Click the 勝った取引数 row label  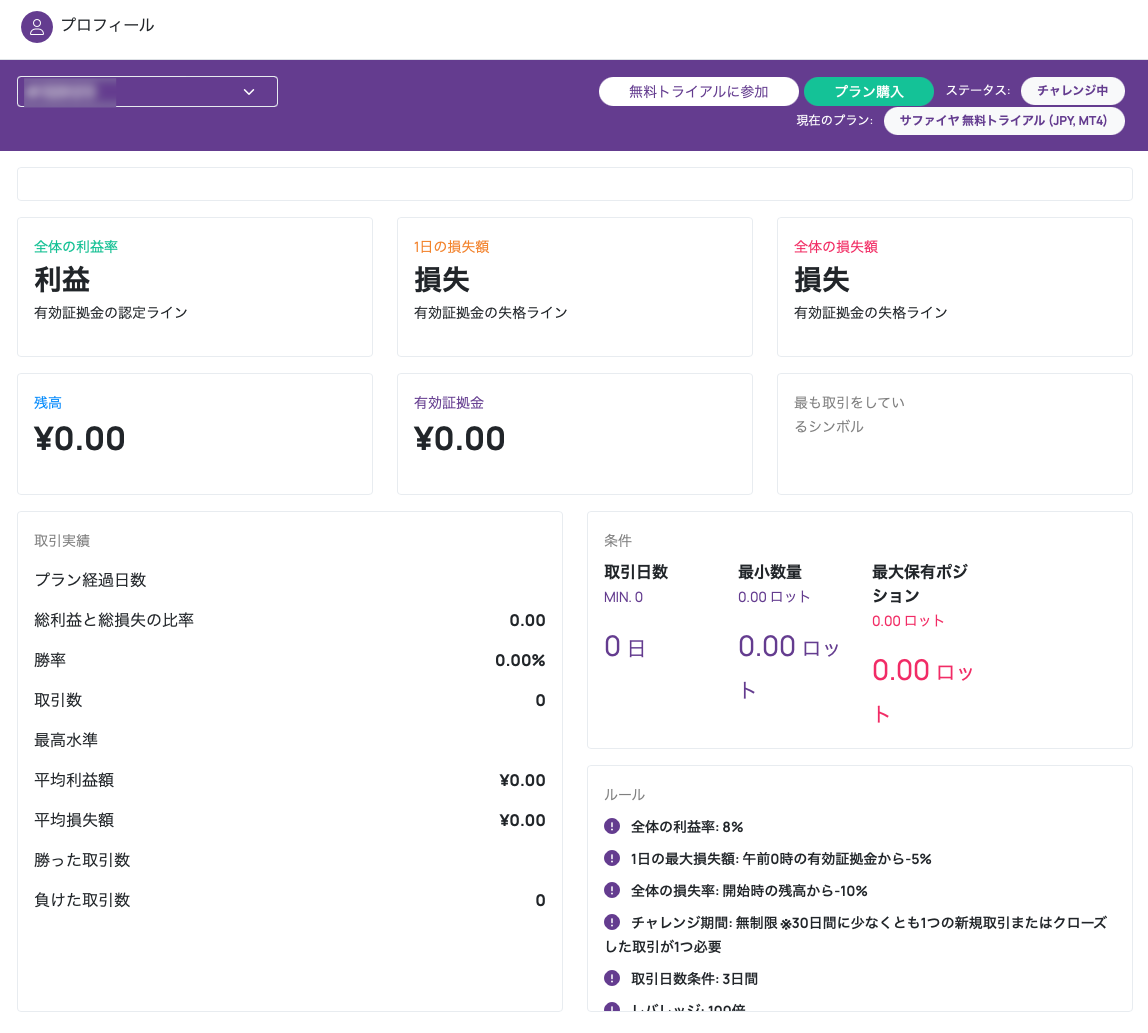[x=82, y=860]
